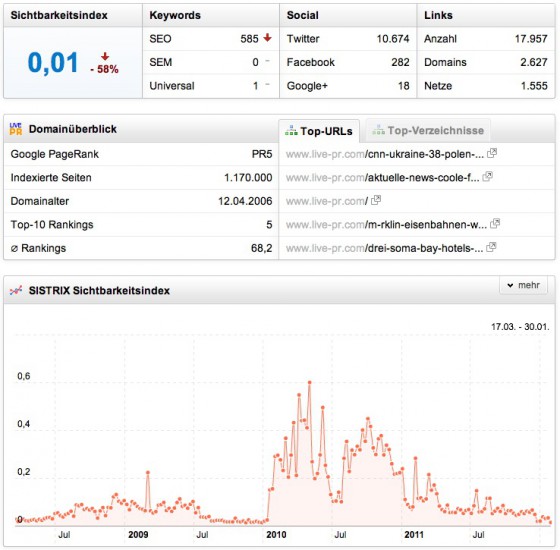The width and height of the screenshot is (560, 550).
Task: Click the date range 17.03. - 30.01.
Action: (x=520, y=327)
